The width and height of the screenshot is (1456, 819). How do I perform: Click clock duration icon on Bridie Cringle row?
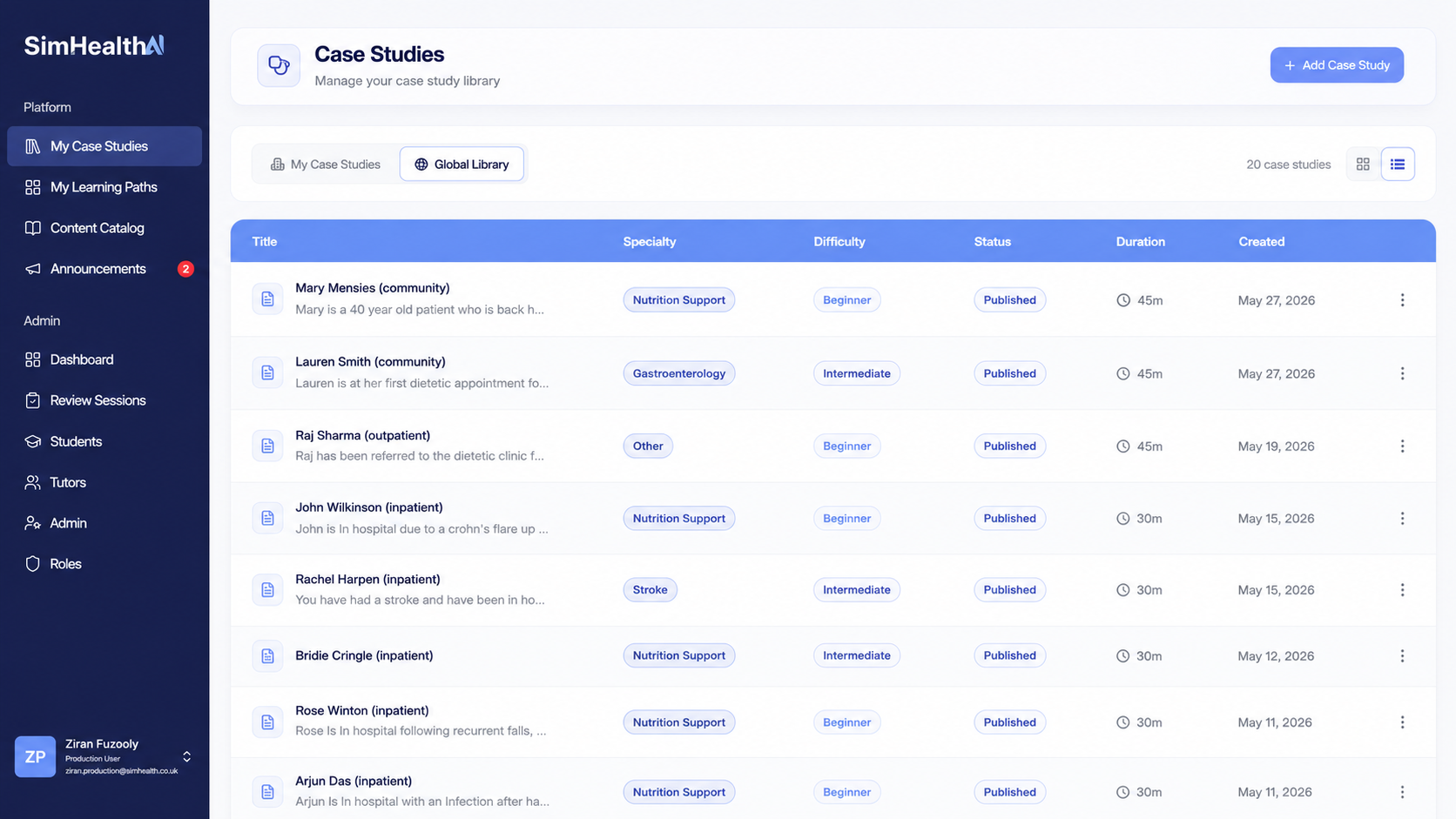coord(1123,656)
